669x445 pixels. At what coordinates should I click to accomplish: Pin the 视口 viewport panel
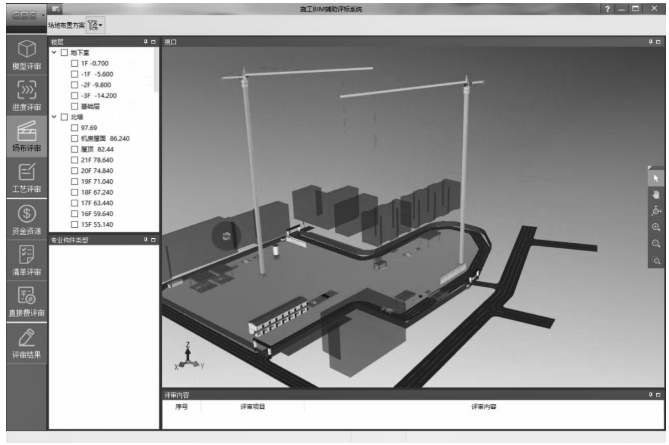(x=651, y=42)
